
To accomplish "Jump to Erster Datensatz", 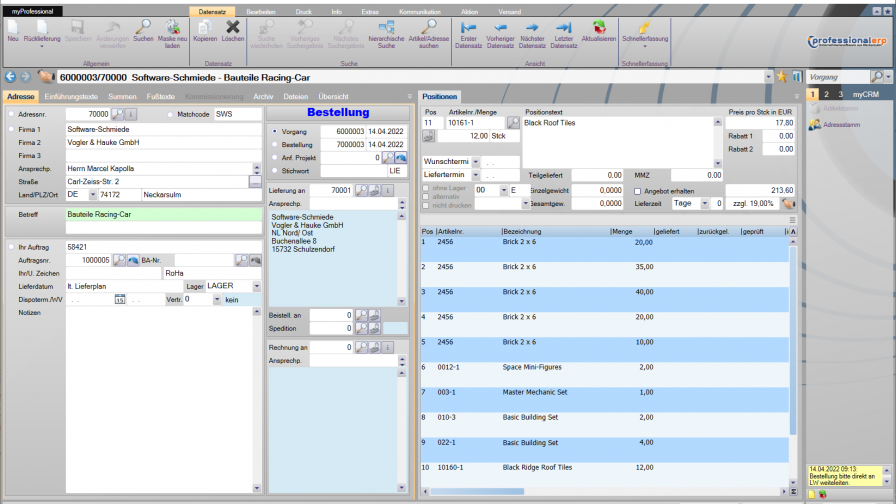I will click(467, 28).
